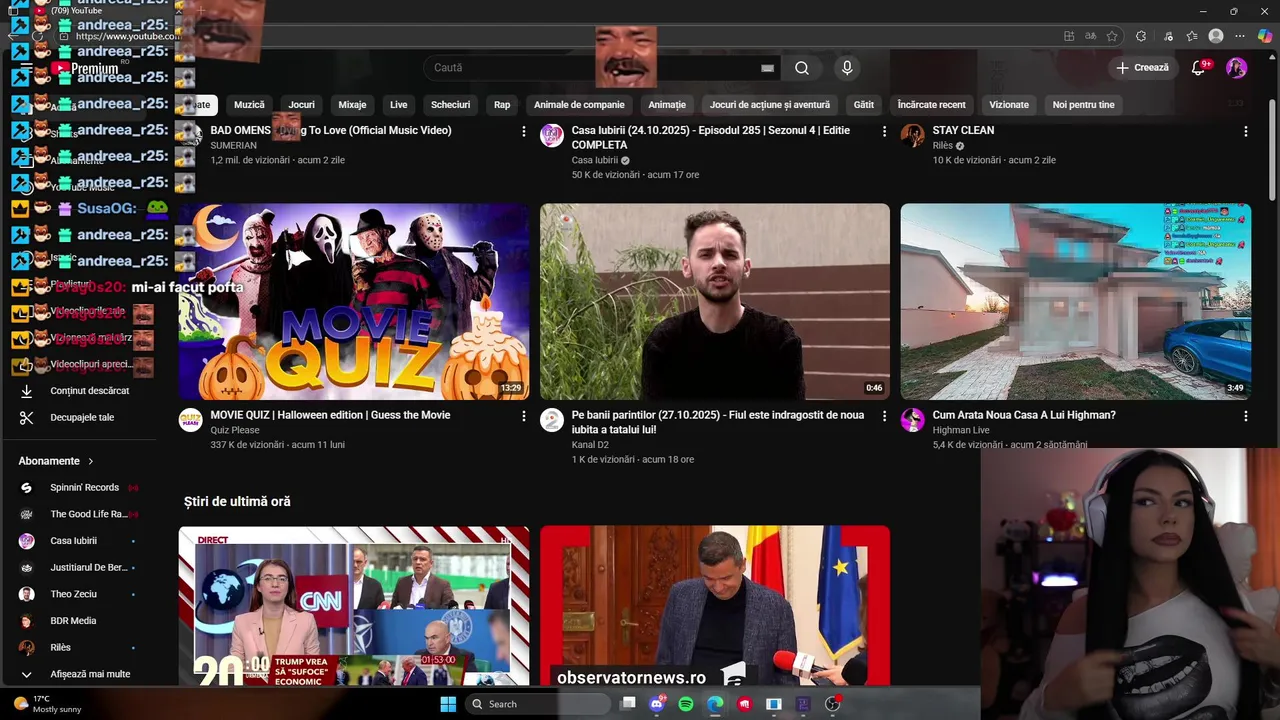Open the Kanal D2 channel avatar

(x=552, y=420)
